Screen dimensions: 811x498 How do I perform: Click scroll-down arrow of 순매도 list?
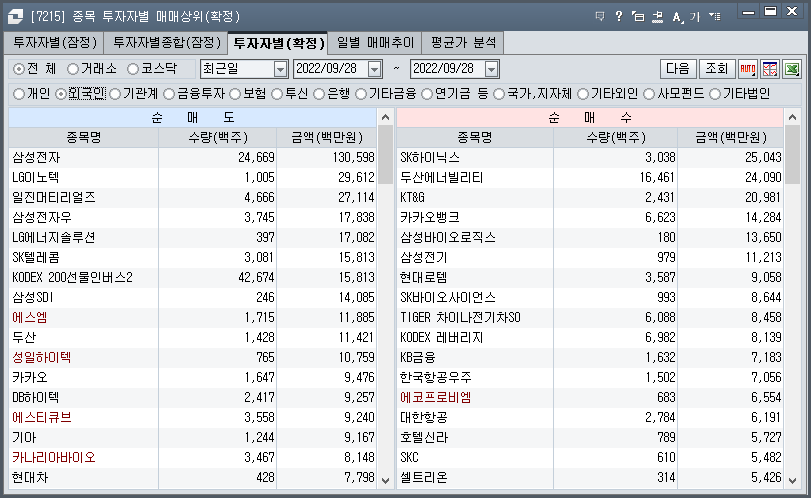[x=385, y=480]
